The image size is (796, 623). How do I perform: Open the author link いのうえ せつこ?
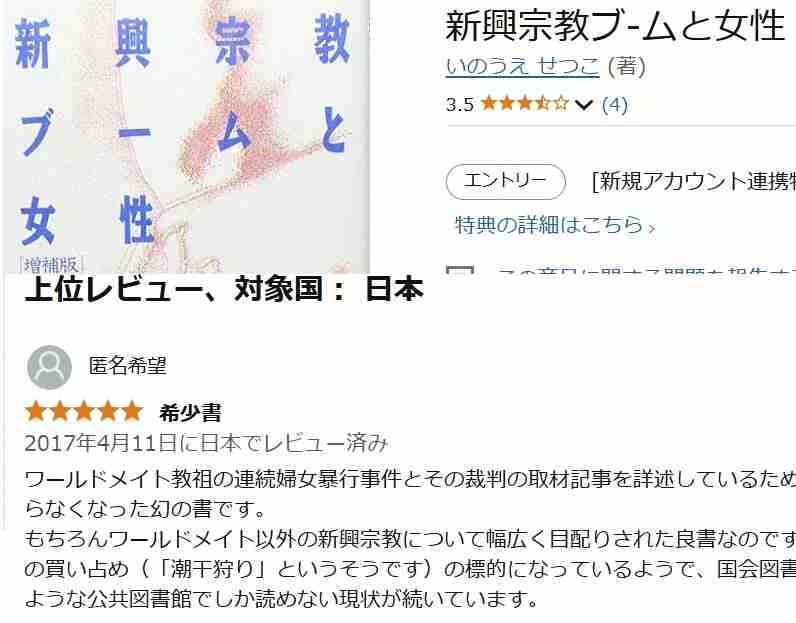522,66
